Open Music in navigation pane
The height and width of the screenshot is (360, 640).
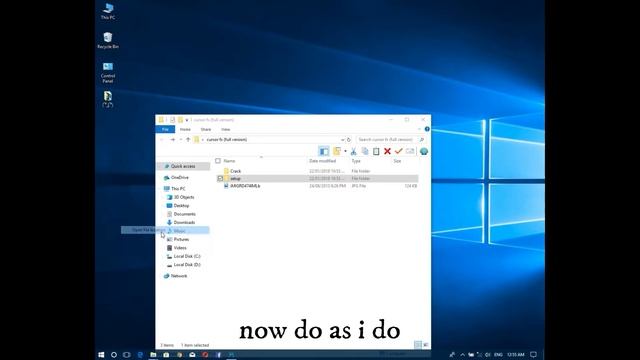[x=179, y=231]
